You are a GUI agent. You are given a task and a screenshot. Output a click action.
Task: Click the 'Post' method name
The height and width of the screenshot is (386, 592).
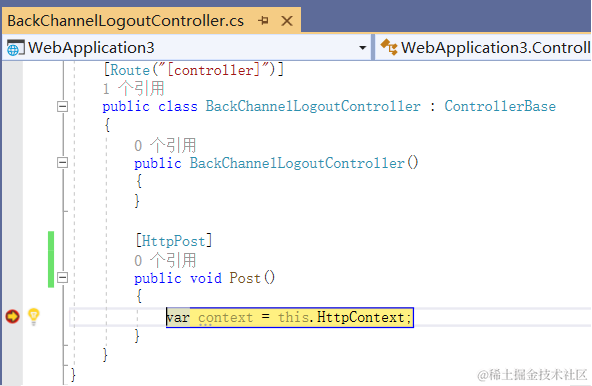[245, 278]
